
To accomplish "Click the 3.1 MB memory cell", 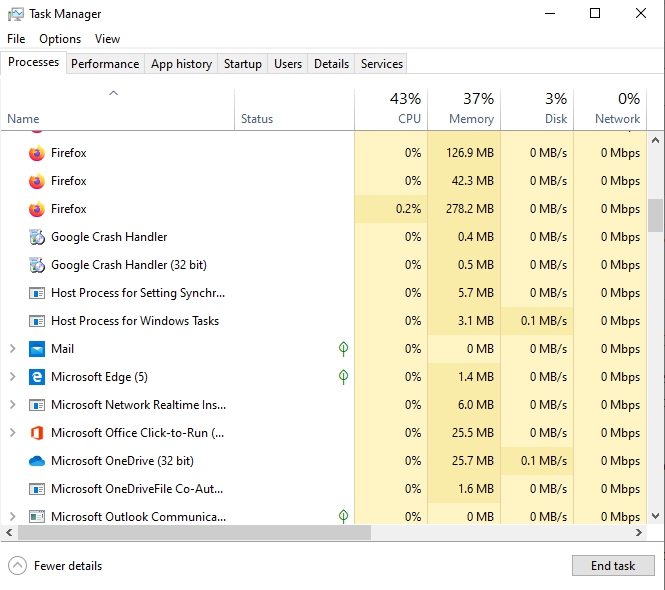I will pyautogui.click(x=464, y=321).
